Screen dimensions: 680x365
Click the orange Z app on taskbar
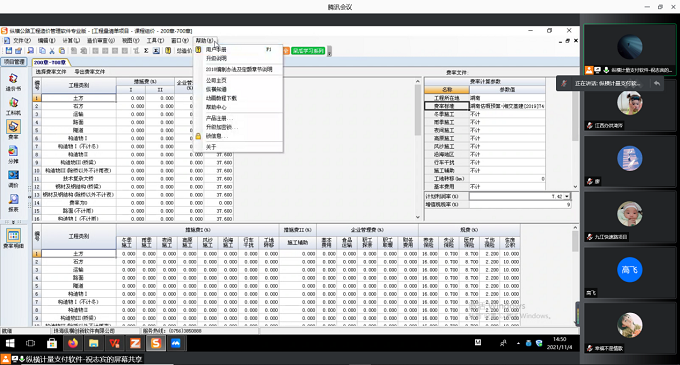[135, 343]
